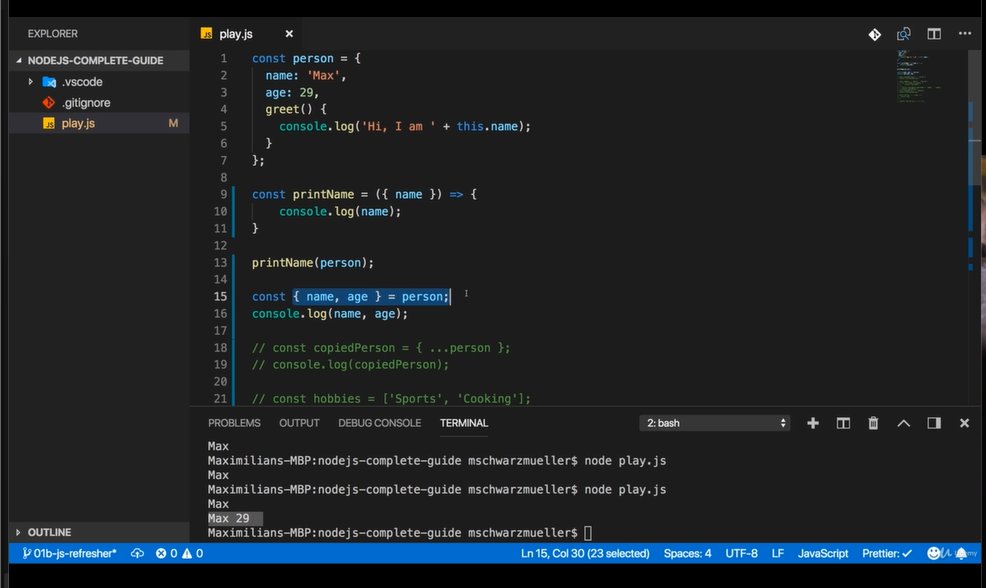This screenshot has width=986, height=588.
Task: Change encoding via UTF-8 status item
Action: point(741,553)
